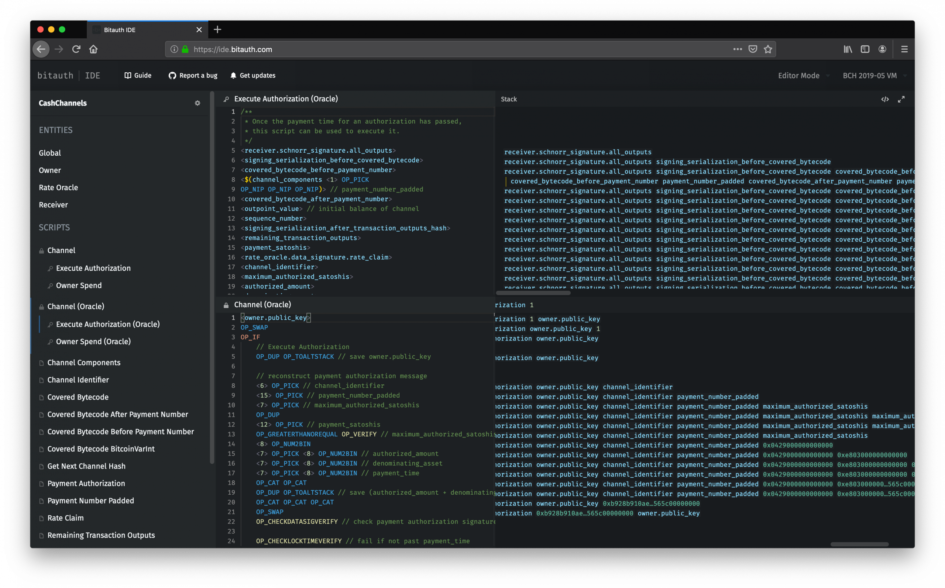This screenshot has width=945, height=588.
Task: Click the Channel (Oracle) editor title
Action: [262, 305]
